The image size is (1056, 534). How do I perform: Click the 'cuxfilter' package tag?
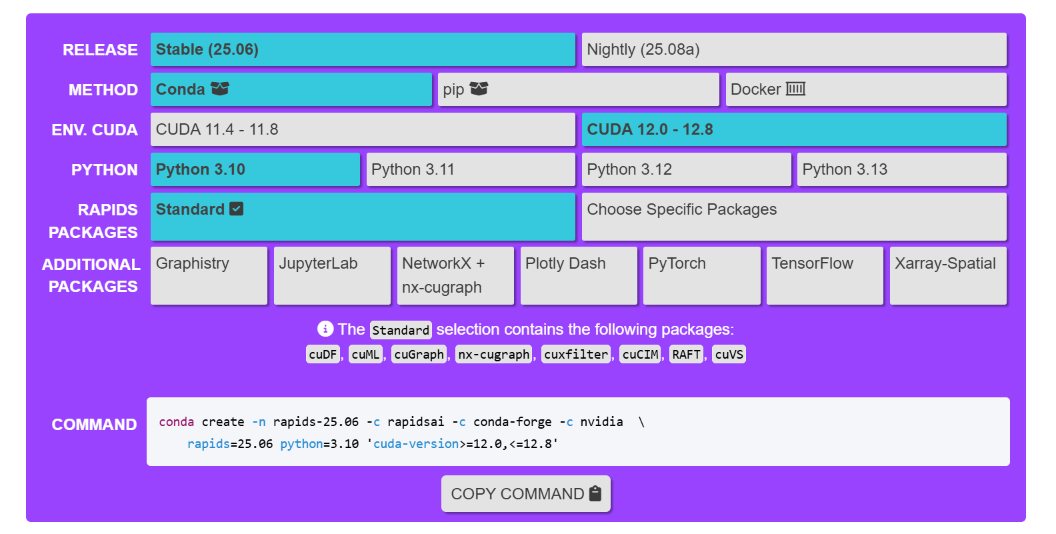point(576,354)
